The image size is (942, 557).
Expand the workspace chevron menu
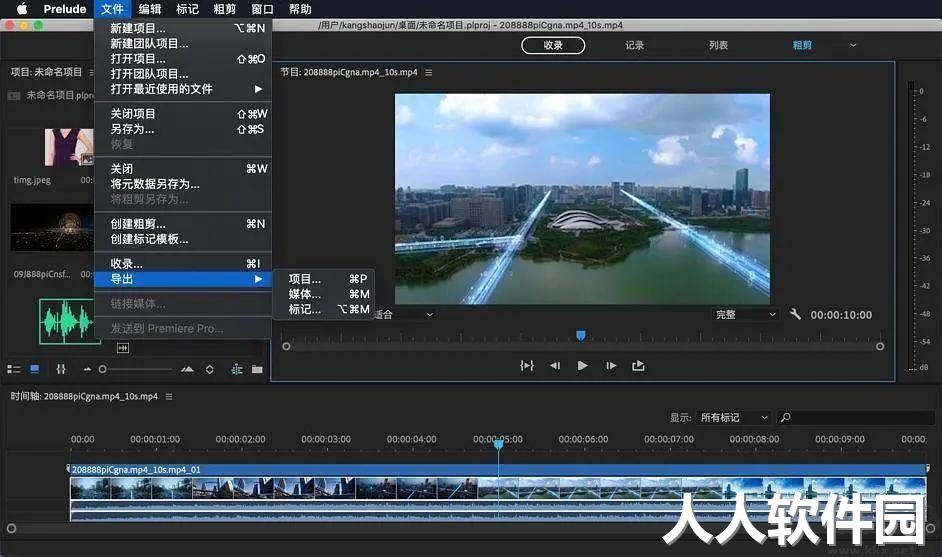(x=852, y=45)
